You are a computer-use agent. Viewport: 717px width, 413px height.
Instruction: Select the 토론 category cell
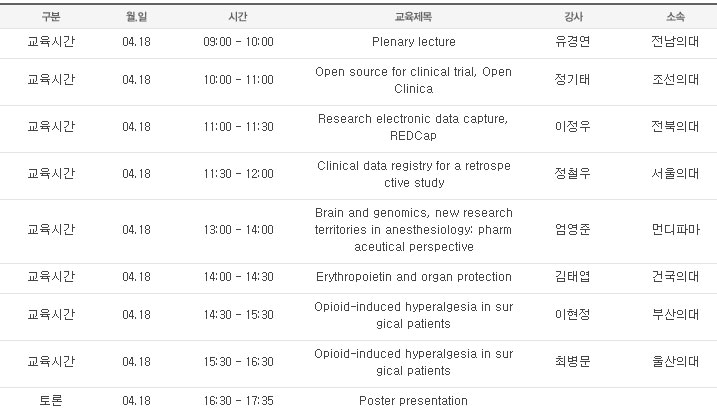pyautogui.click(x=51, y=401)
